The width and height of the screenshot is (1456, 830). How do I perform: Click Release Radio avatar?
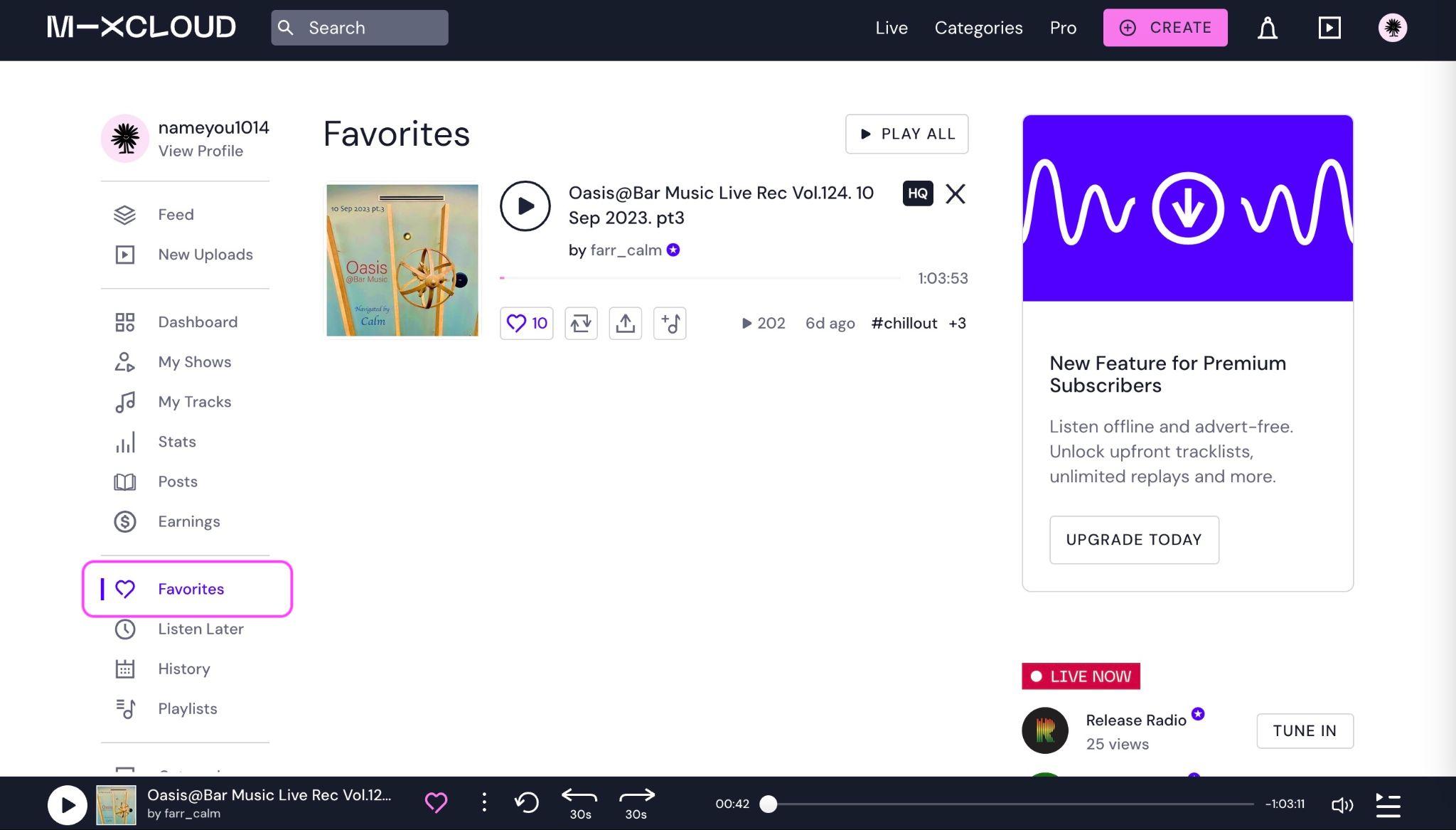point(1045,730)
